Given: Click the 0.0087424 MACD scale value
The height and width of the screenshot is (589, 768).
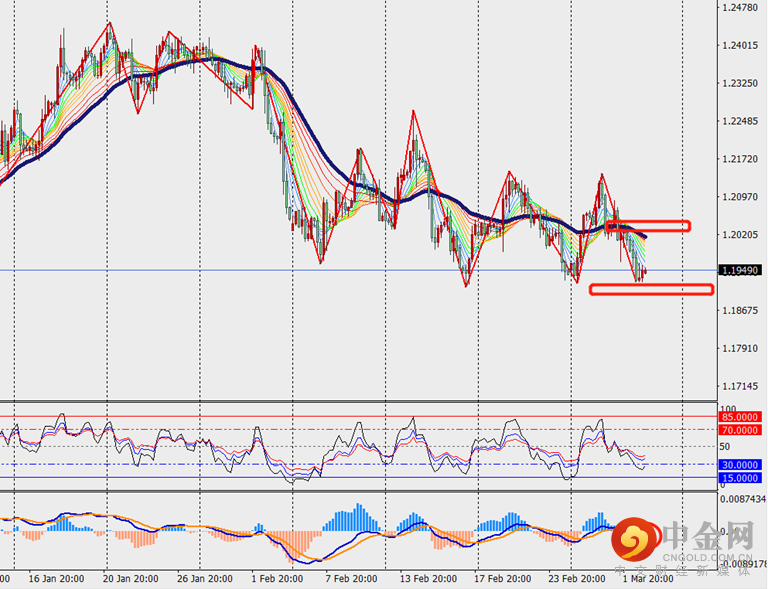Looking at the screenshot, I should click(x=742, y=498).
